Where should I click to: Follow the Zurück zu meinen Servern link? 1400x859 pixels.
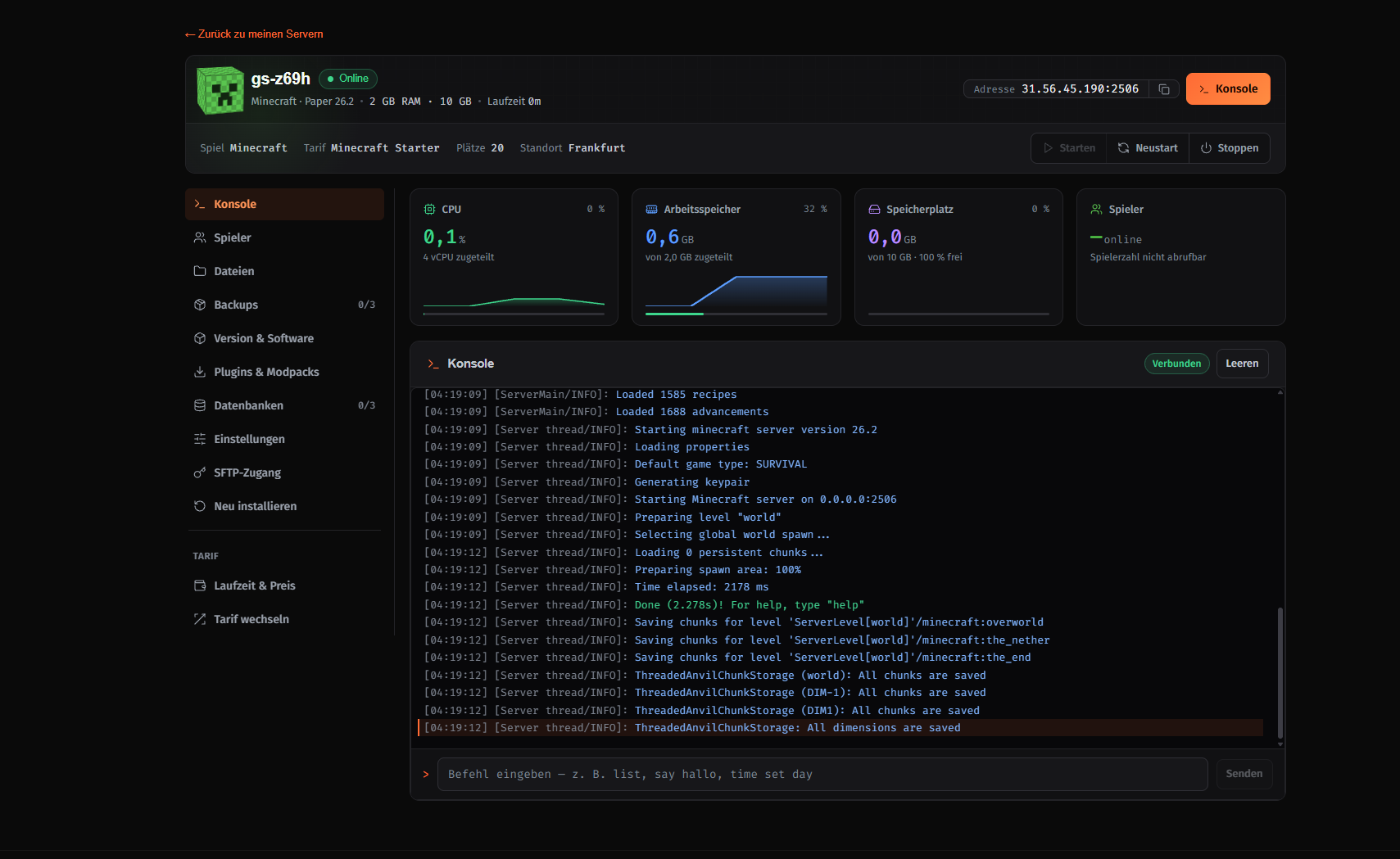click(254, 34)
